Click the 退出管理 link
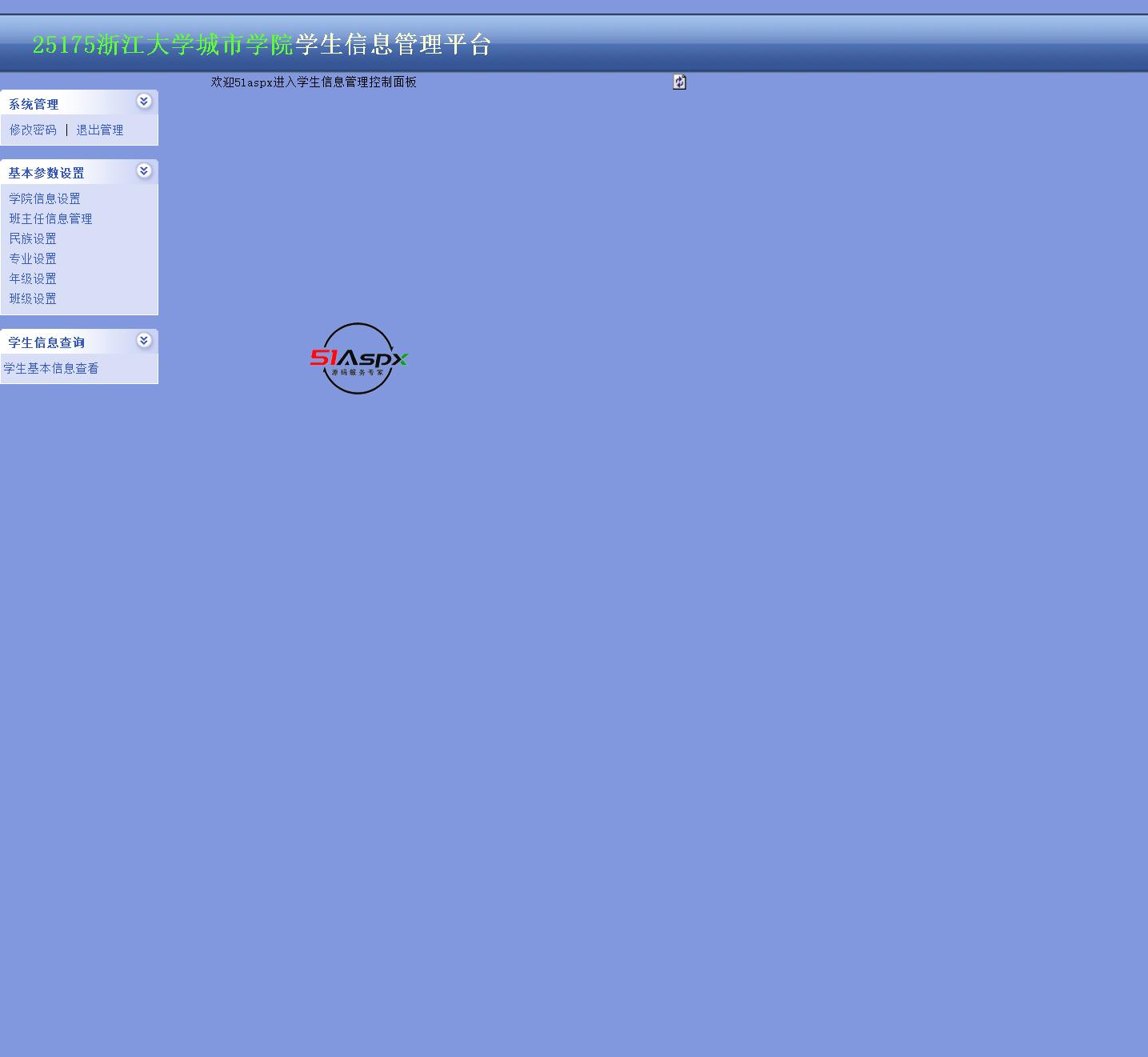Image resolution: width=1148 pixels, height=1057 pixels. pyautogui.click(x=100, y=130)
